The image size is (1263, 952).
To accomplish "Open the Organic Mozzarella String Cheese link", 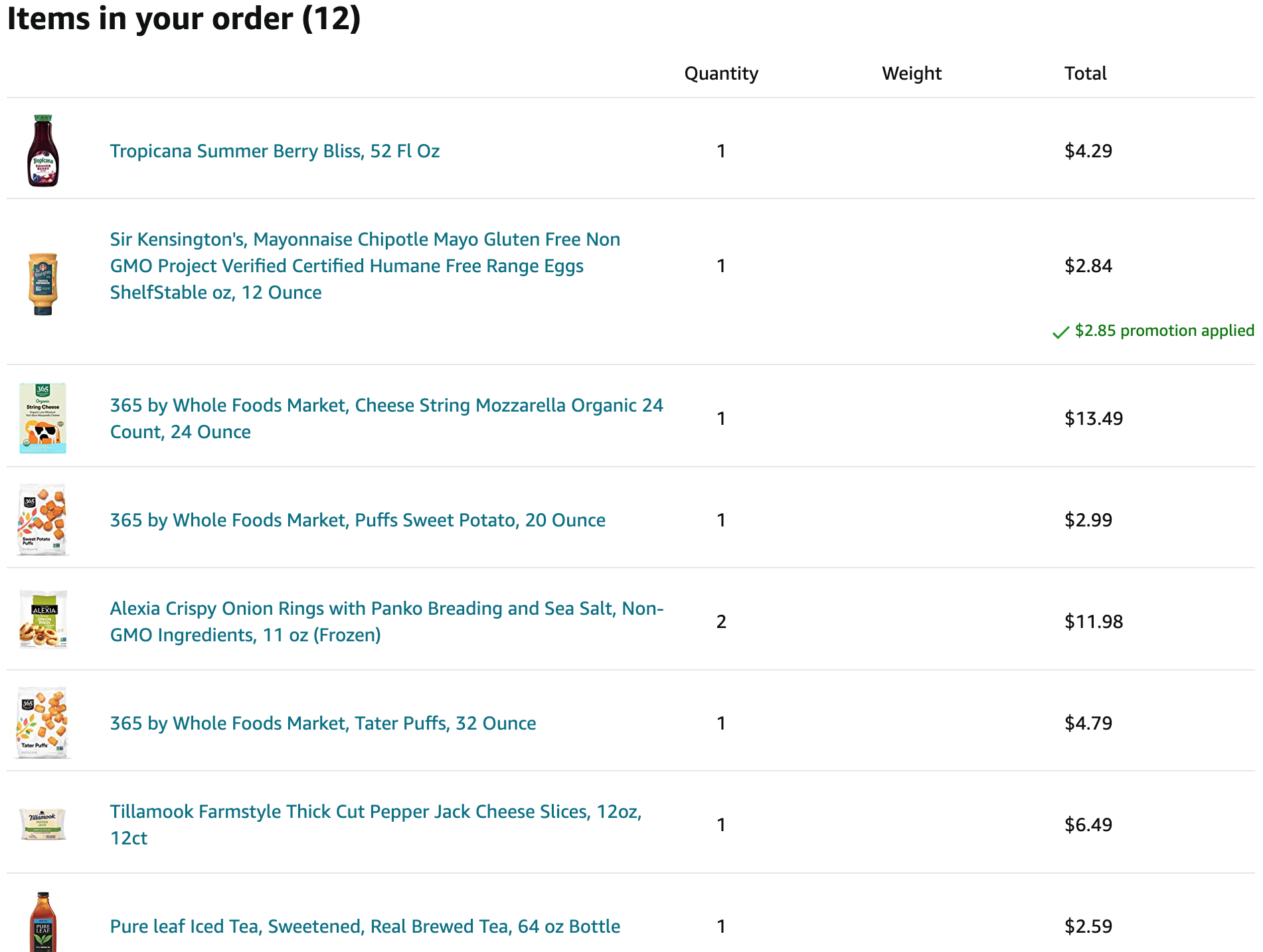I will tap(386, 418).
